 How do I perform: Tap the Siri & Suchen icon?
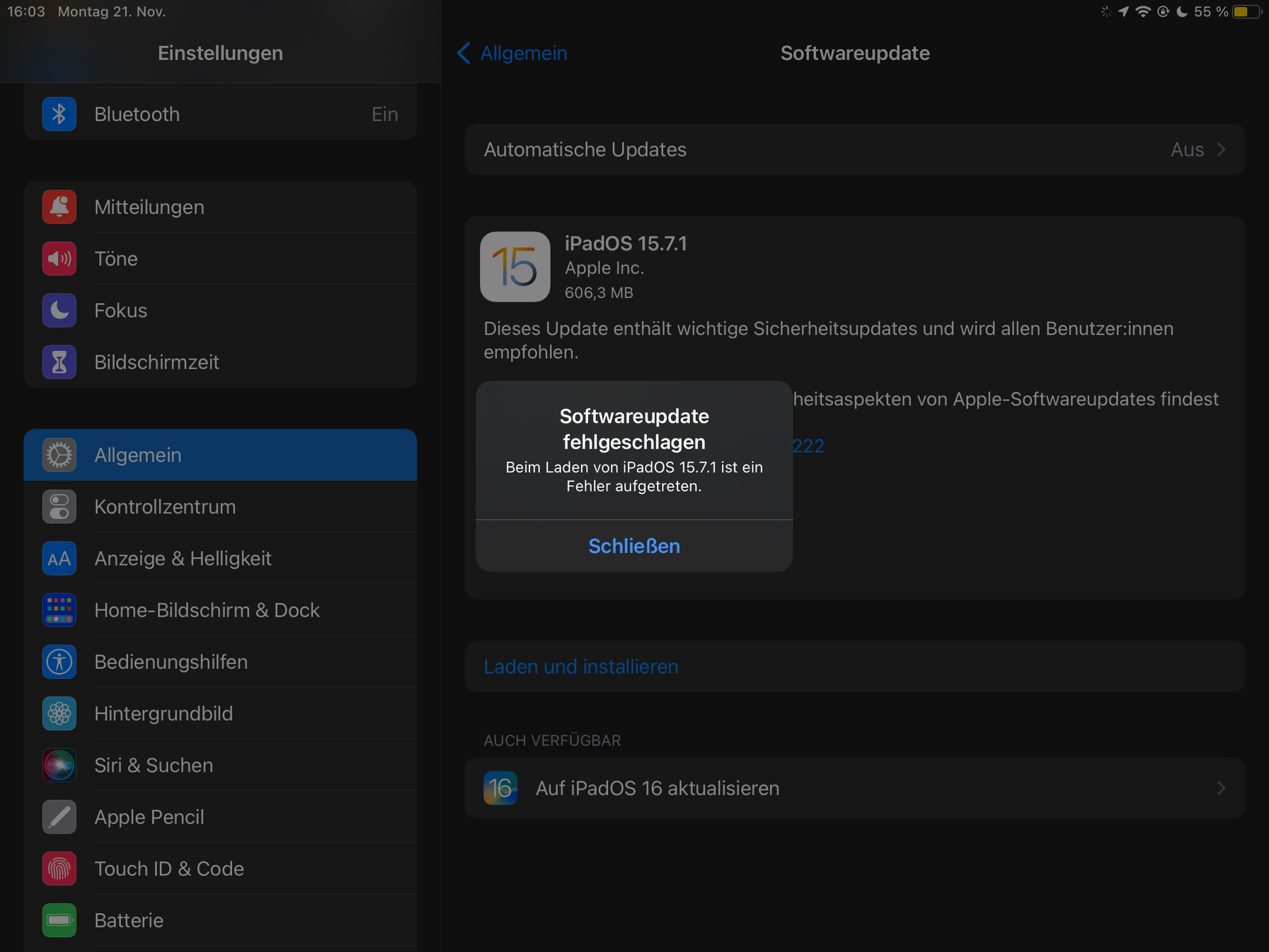59,765
